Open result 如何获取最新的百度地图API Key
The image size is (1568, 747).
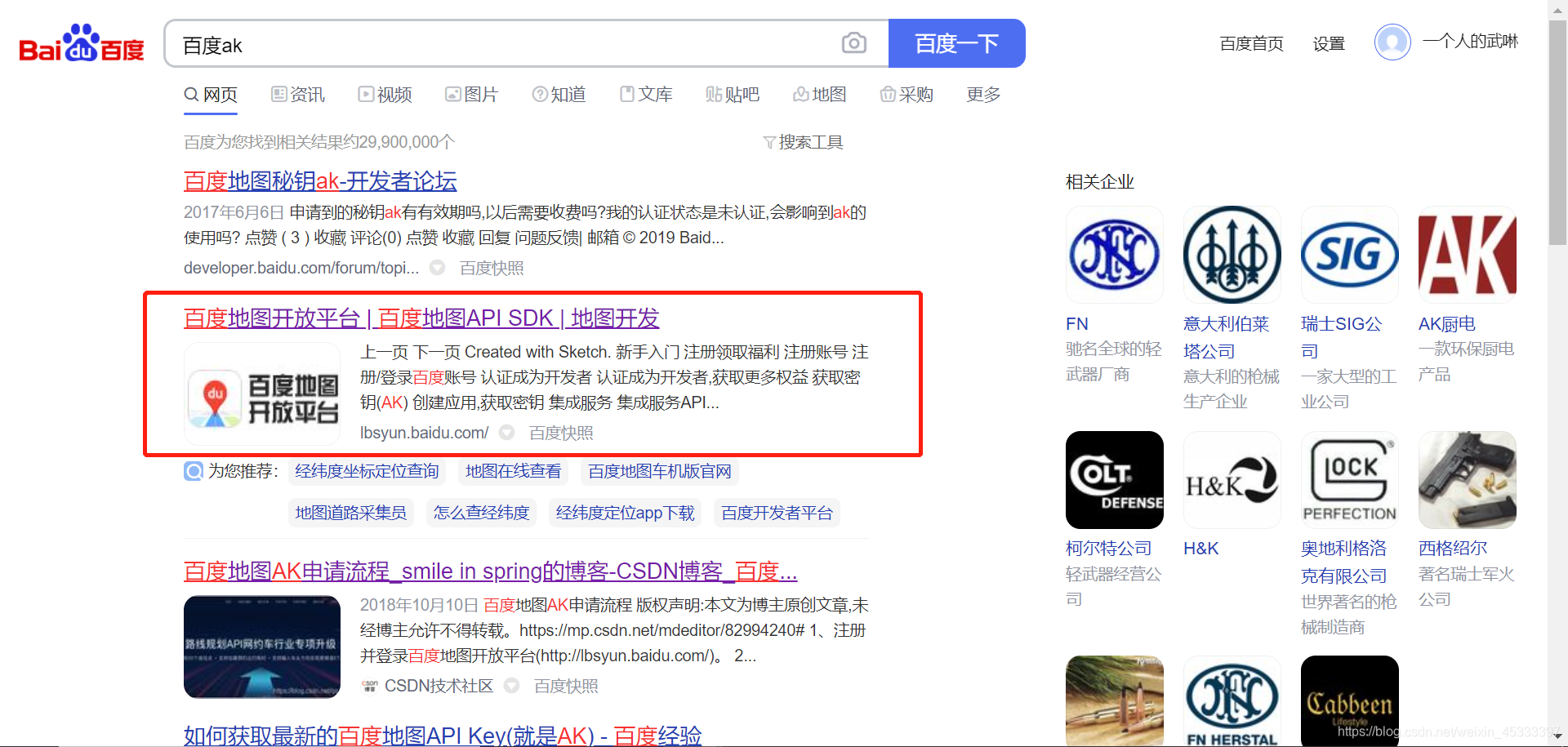tap(443, 736)
